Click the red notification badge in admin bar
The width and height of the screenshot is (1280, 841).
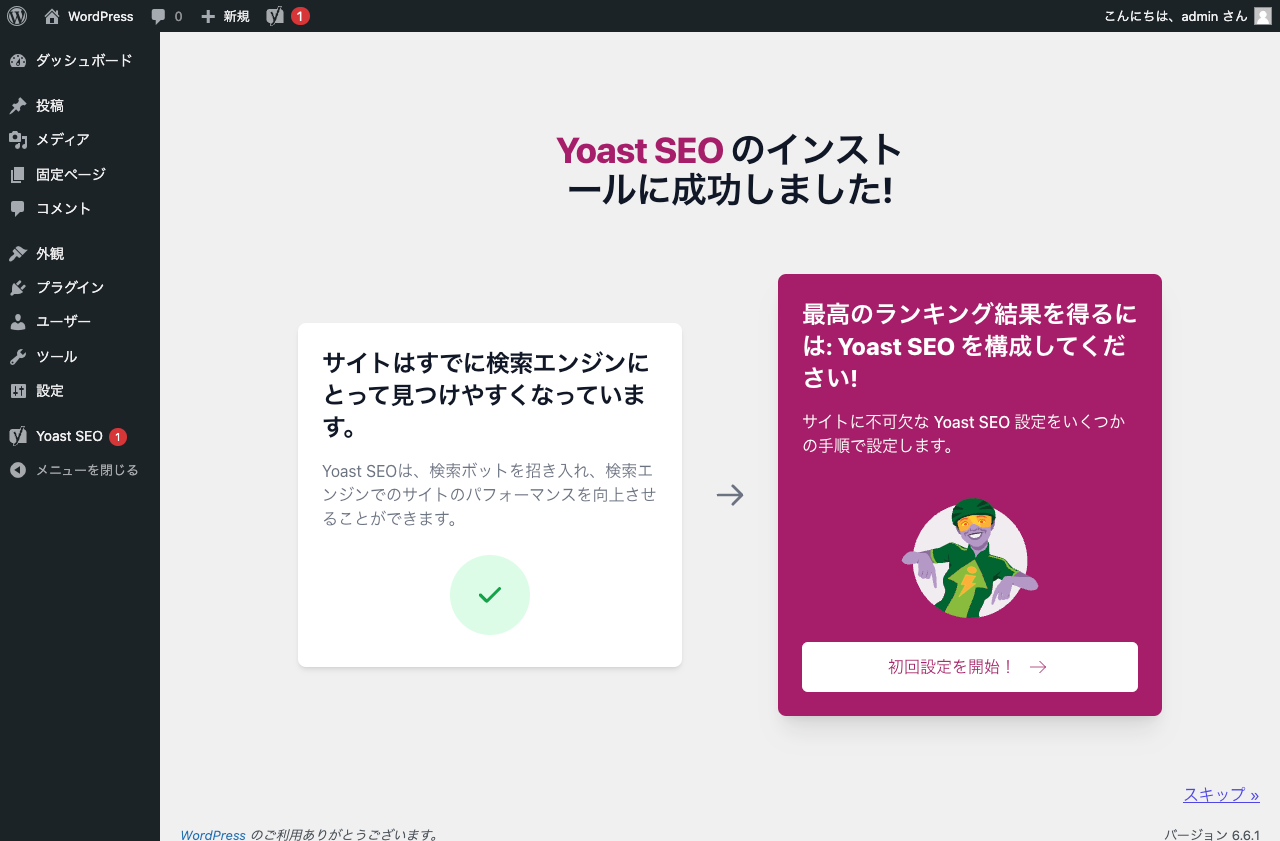coord(300,16)
